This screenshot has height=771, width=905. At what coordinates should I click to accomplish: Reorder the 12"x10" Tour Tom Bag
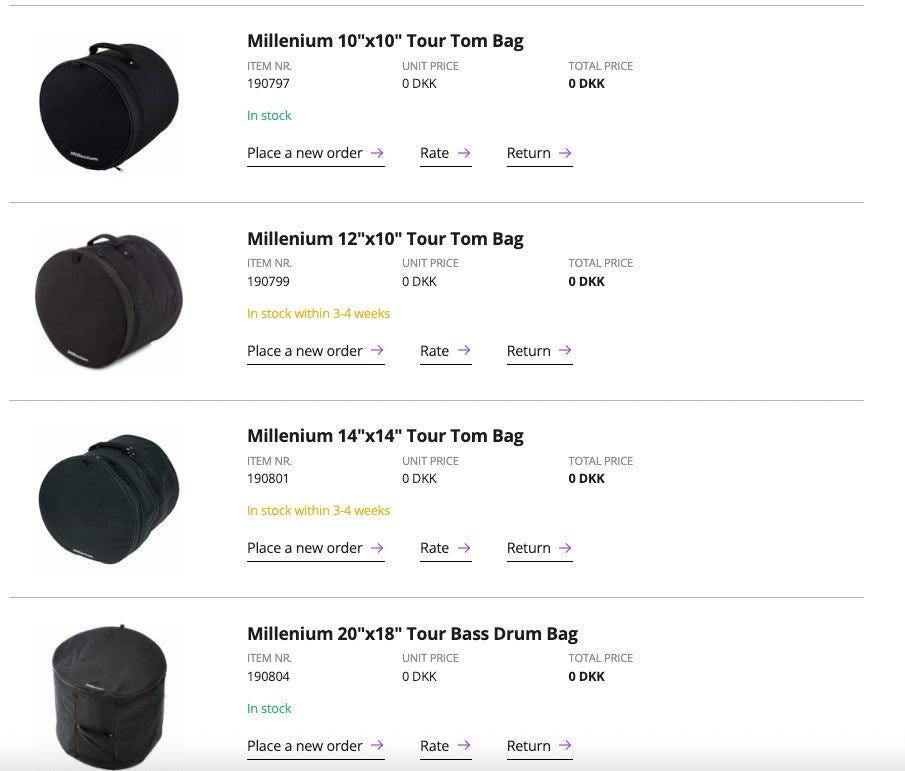315,351
